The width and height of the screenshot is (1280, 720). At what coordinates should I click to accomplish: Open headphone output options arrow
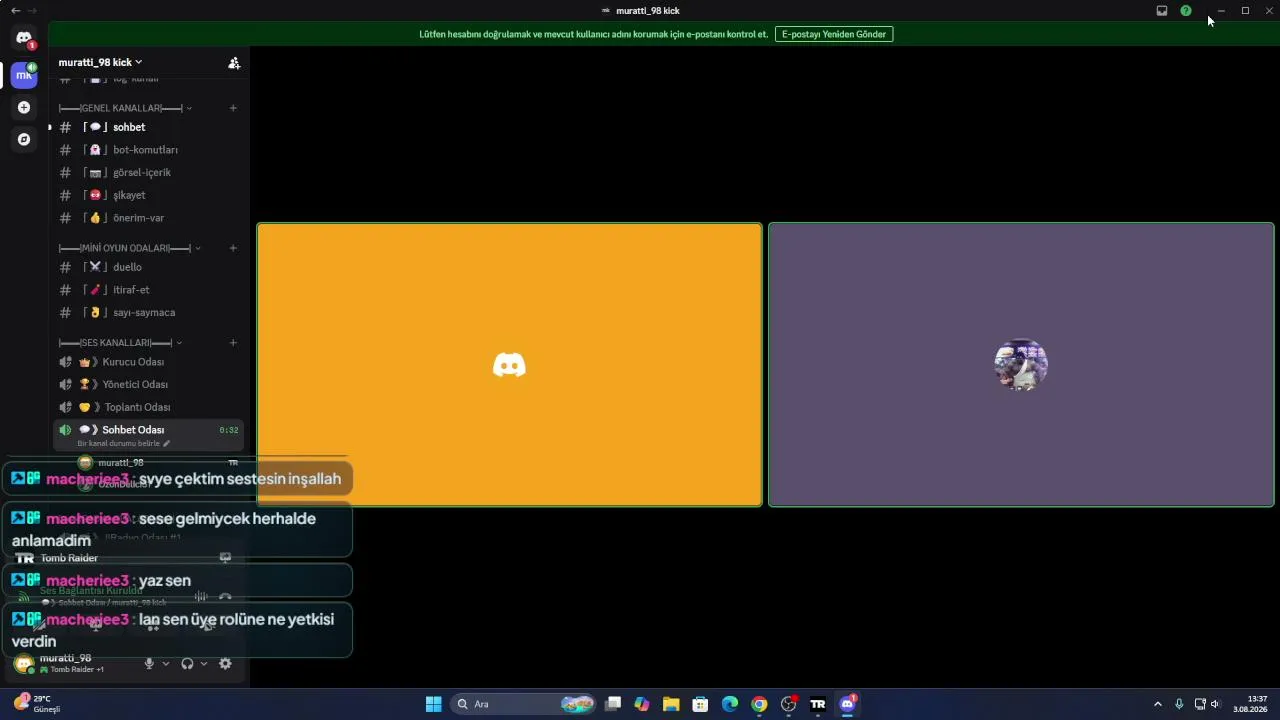(204, 663)
